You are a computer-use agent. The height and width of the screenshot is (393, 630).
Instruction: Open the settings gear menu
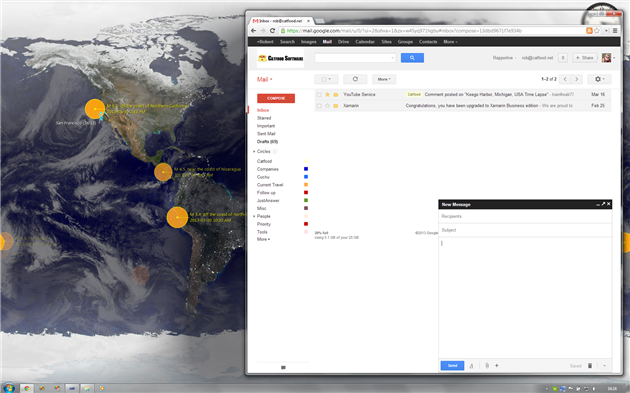pyautogui.click(x=599, y=79)
